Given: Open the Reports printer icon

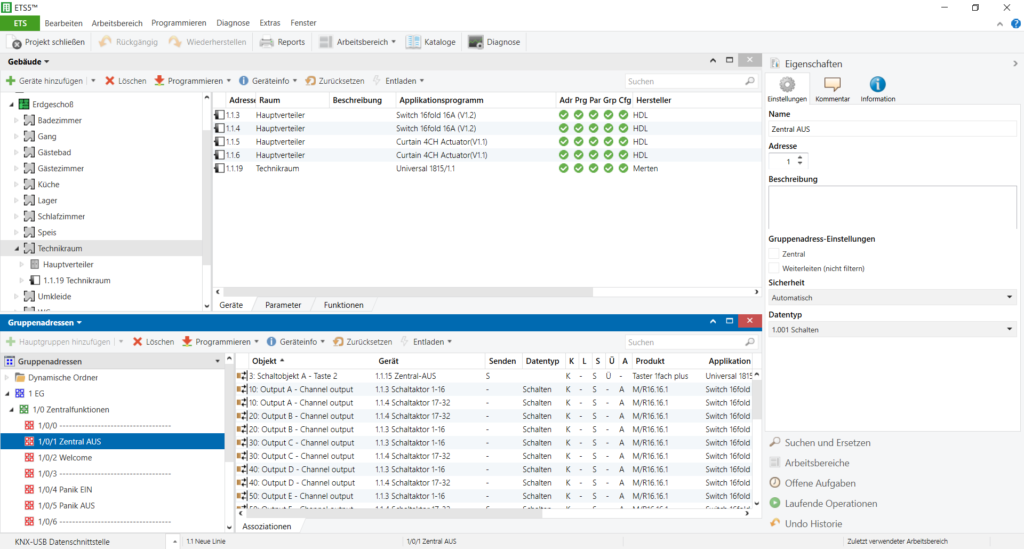Looking at the screenshot, I should (x=266, y=42).
